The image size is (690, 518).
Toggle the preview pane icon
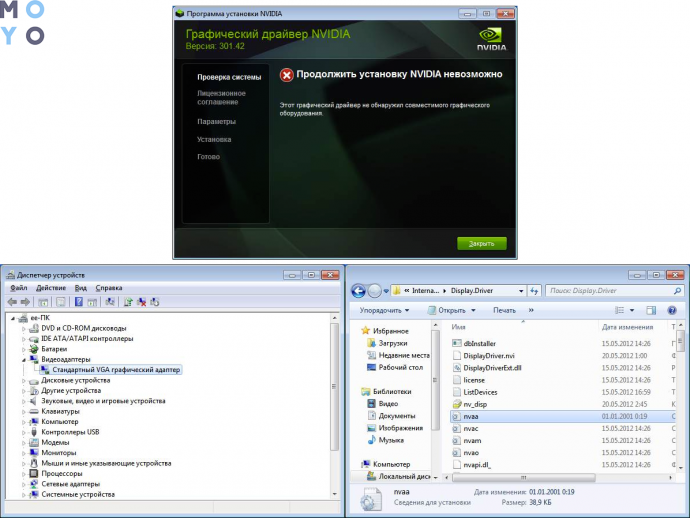(651, 310)
